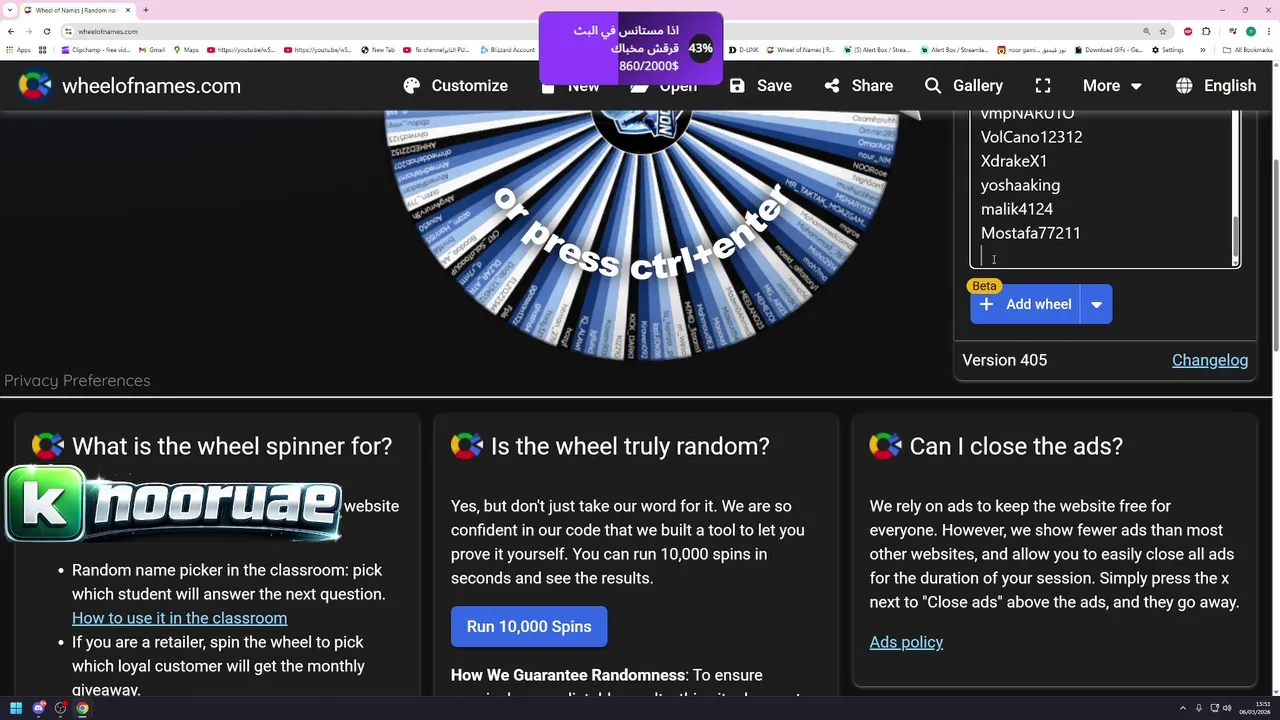Select the entry 'malik4124' in the list
This screenshot has height=720, width=1280.
tap(1016, 209)
